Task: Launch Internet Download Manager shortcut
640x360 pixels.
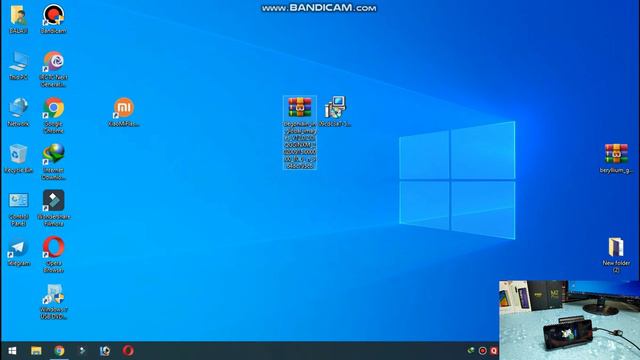Action: [53, 162]
